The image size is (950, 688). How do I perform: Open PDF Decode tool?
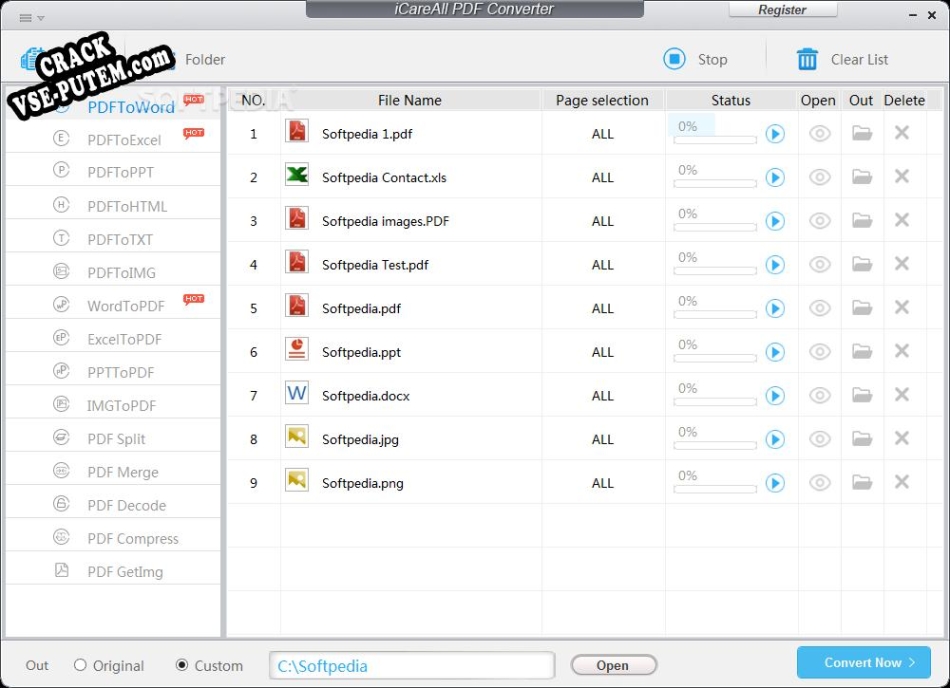point(113,505)
